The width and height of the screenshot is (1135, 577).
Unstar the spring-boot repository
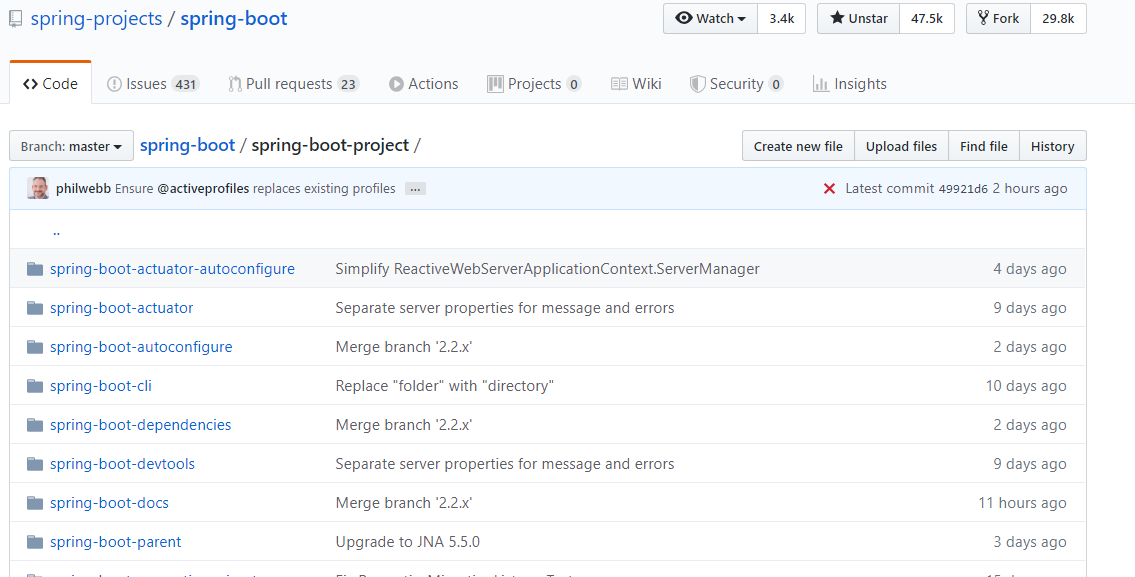point(857,18)
